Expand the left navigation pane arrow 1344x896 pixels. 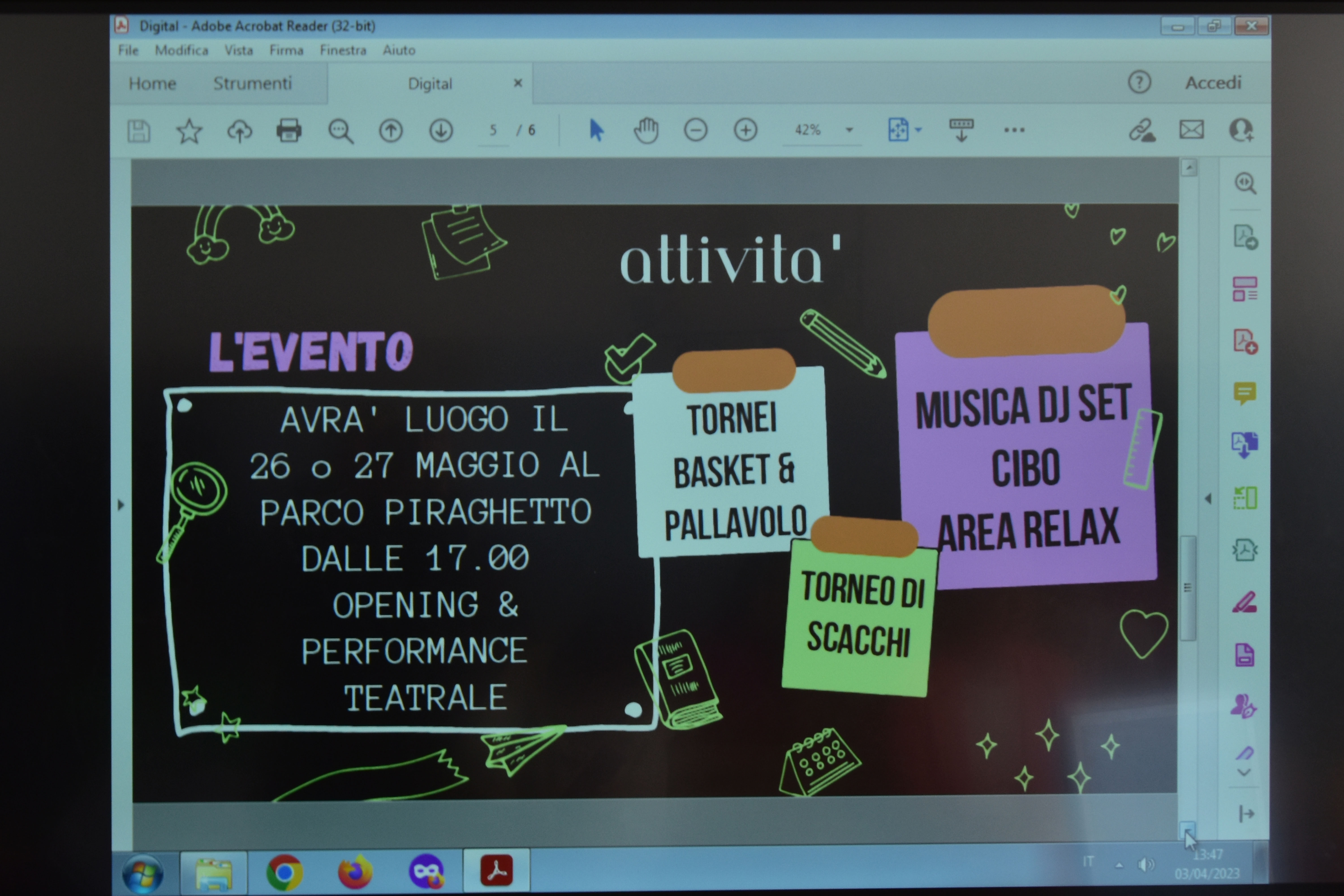tap(121, 505)
